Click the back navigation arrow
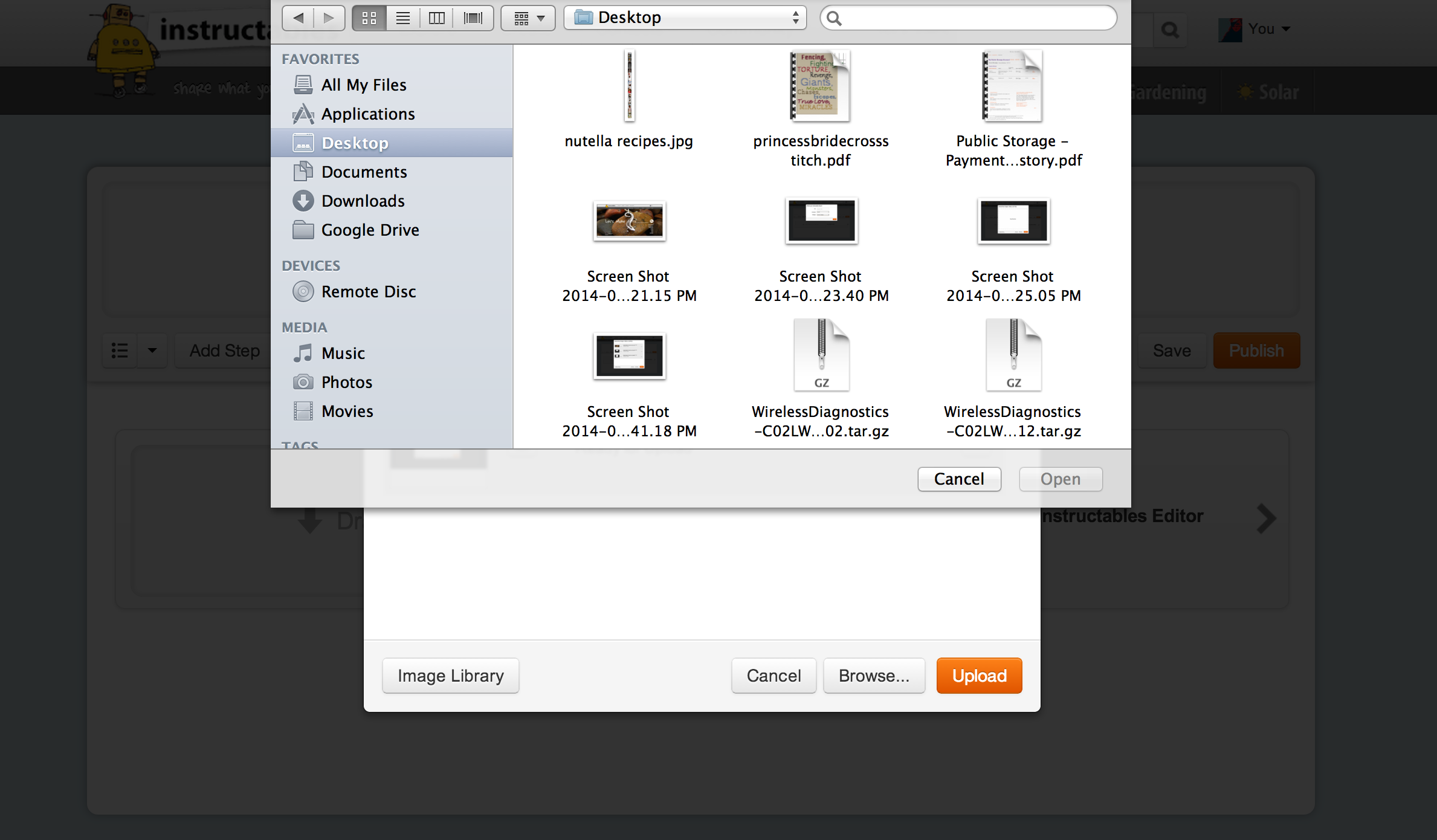The width and height of the screenshot is (1437, 840). coord(297,18)
